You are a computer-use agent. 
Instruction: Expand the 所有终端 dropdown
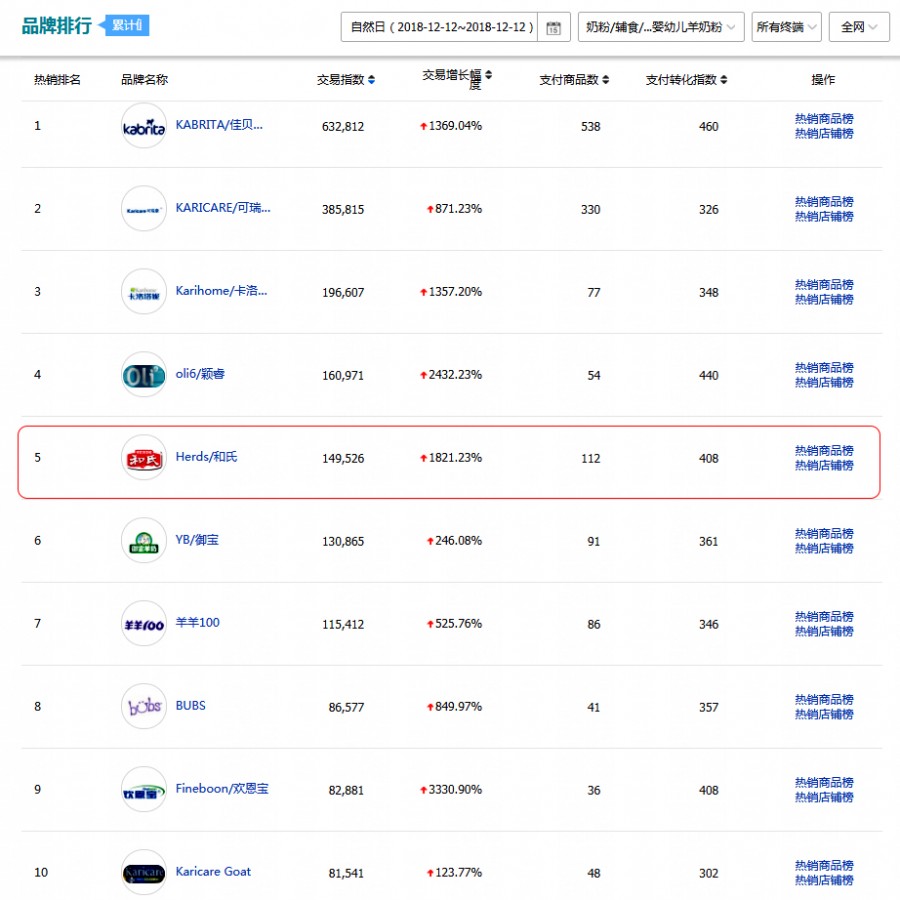787,27
